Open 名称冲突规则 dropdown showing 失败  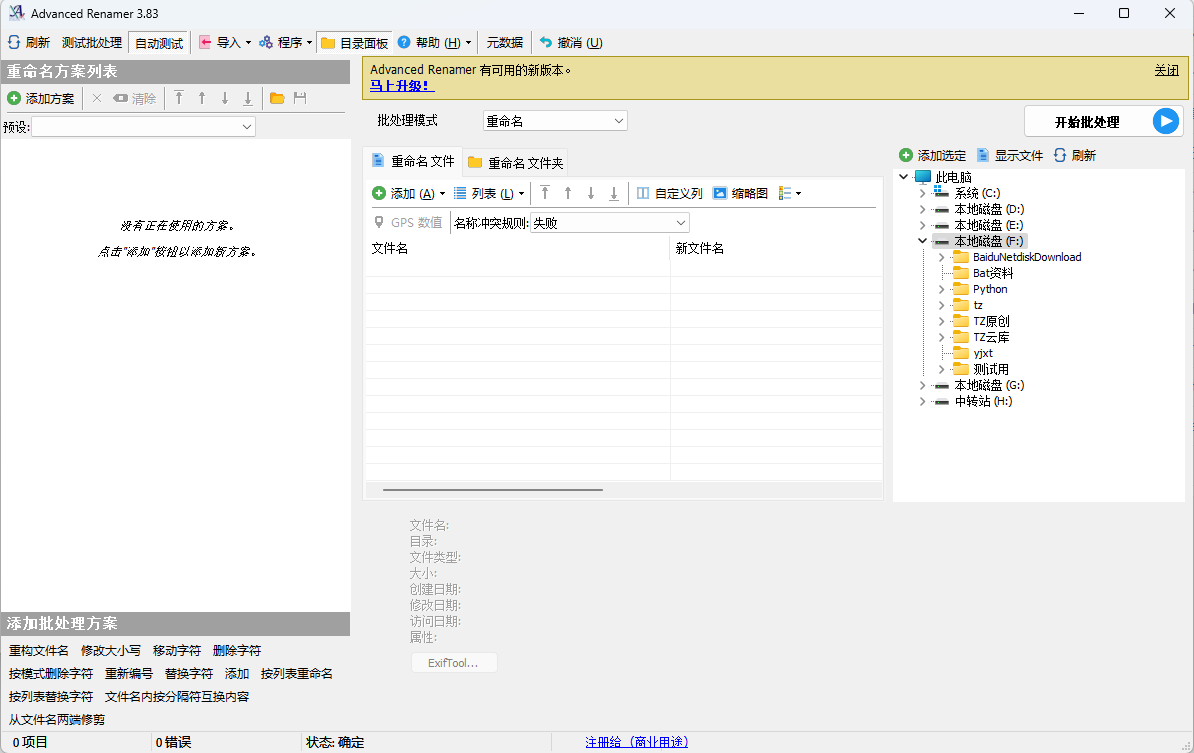[x=609, y=223]
